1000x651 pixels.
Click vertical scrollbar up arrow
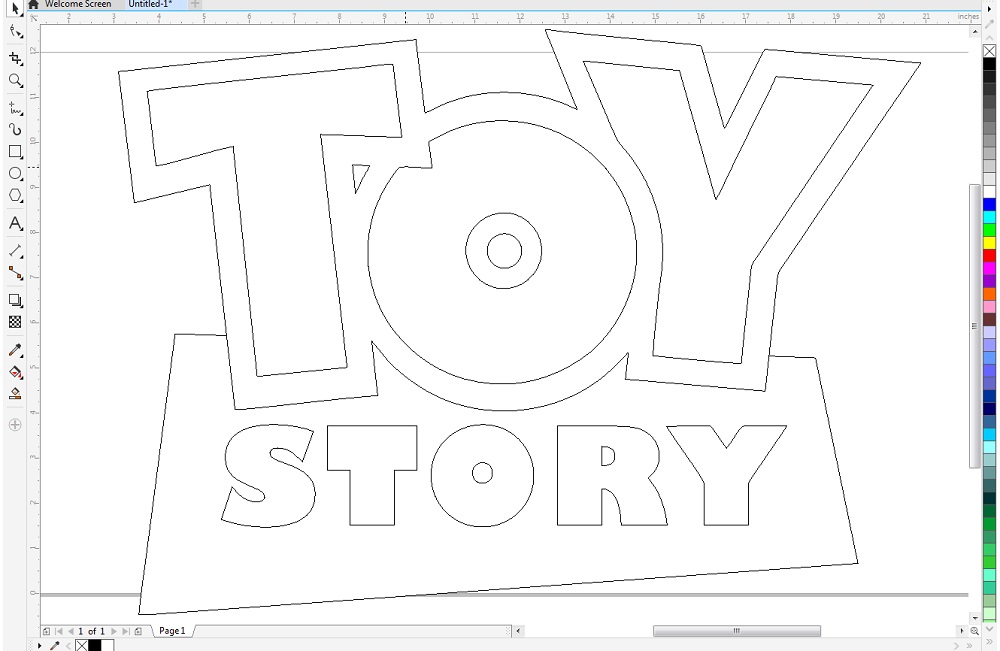click(974, 31)
